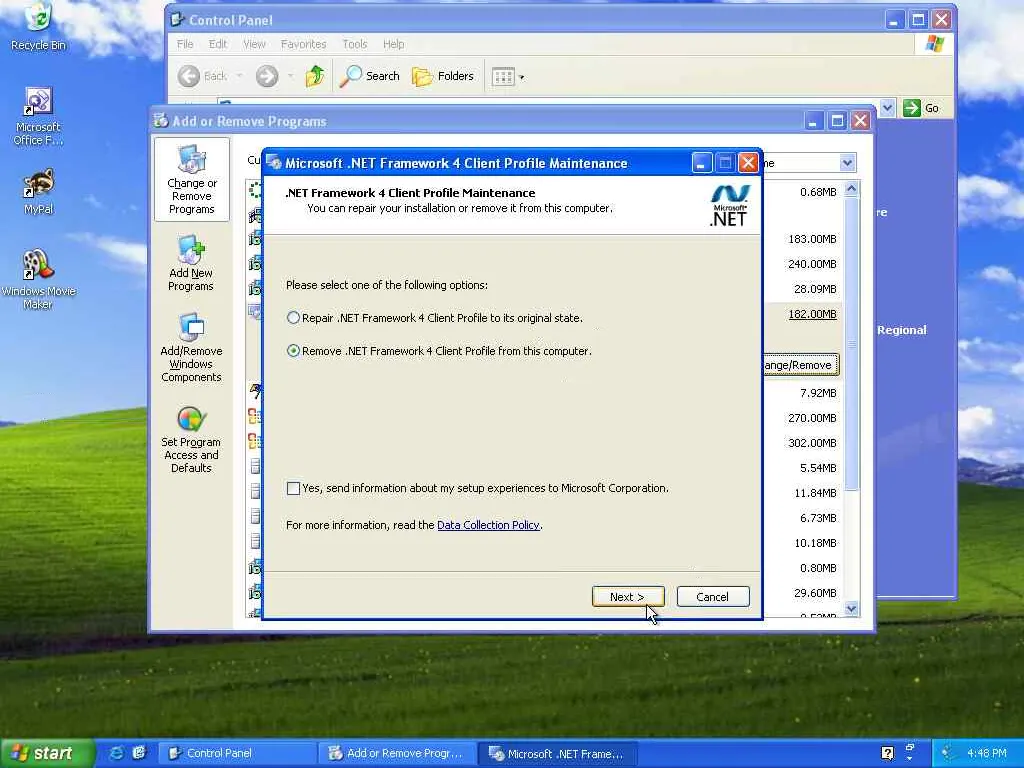1024x768 pixels.
Task: Open the Edit menu in Control Panel
Action: (217, 44)
